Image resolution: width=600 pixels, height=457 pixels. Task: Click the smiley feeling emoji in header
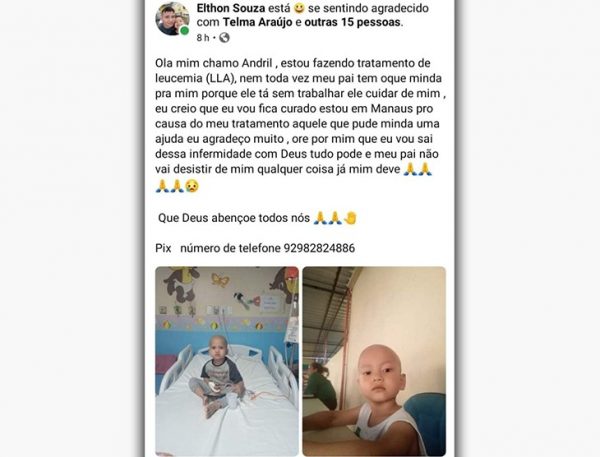click(299, 8)
